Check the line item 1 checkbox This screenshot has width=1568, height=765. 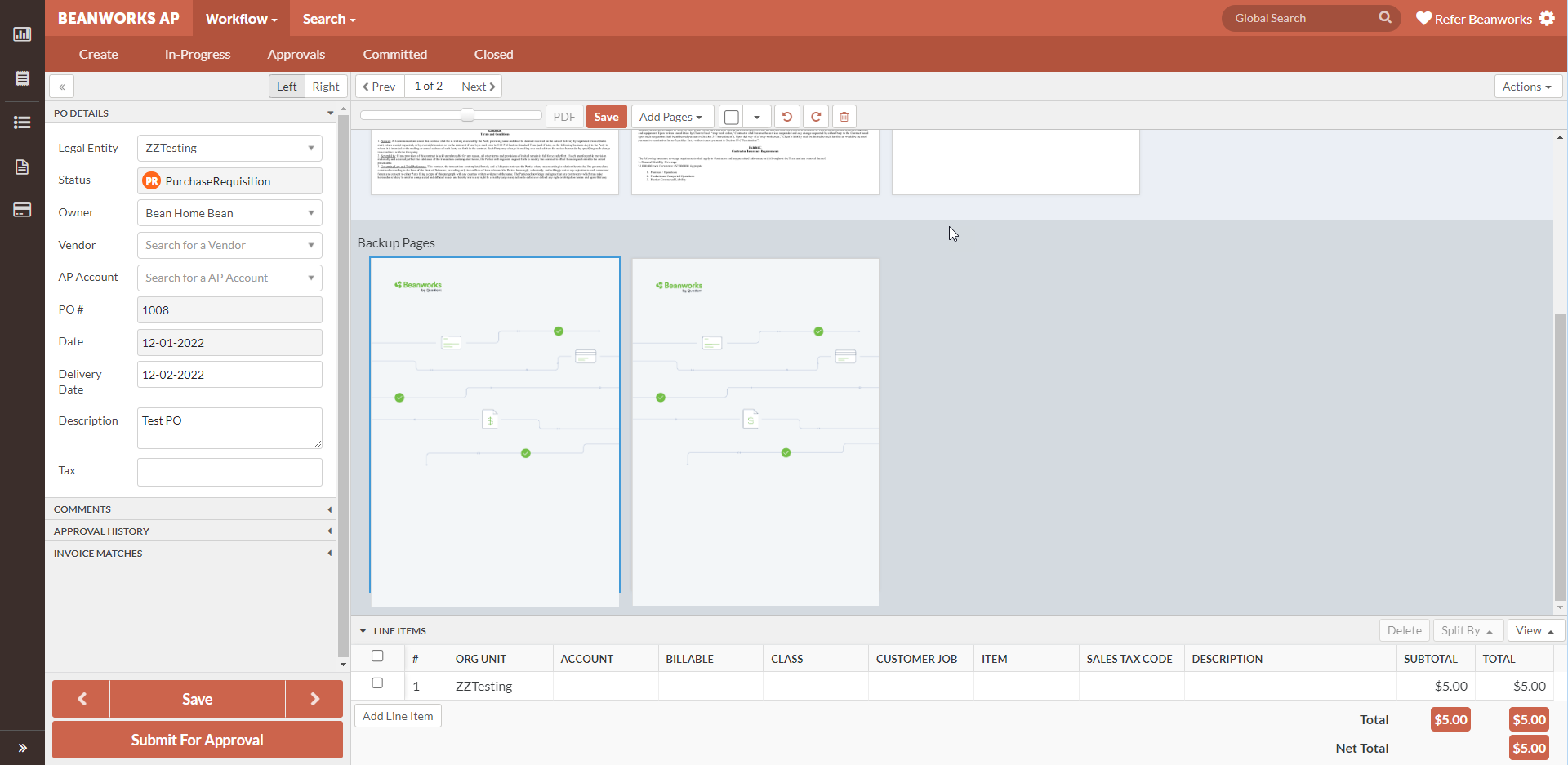click(x=377, y=683)
